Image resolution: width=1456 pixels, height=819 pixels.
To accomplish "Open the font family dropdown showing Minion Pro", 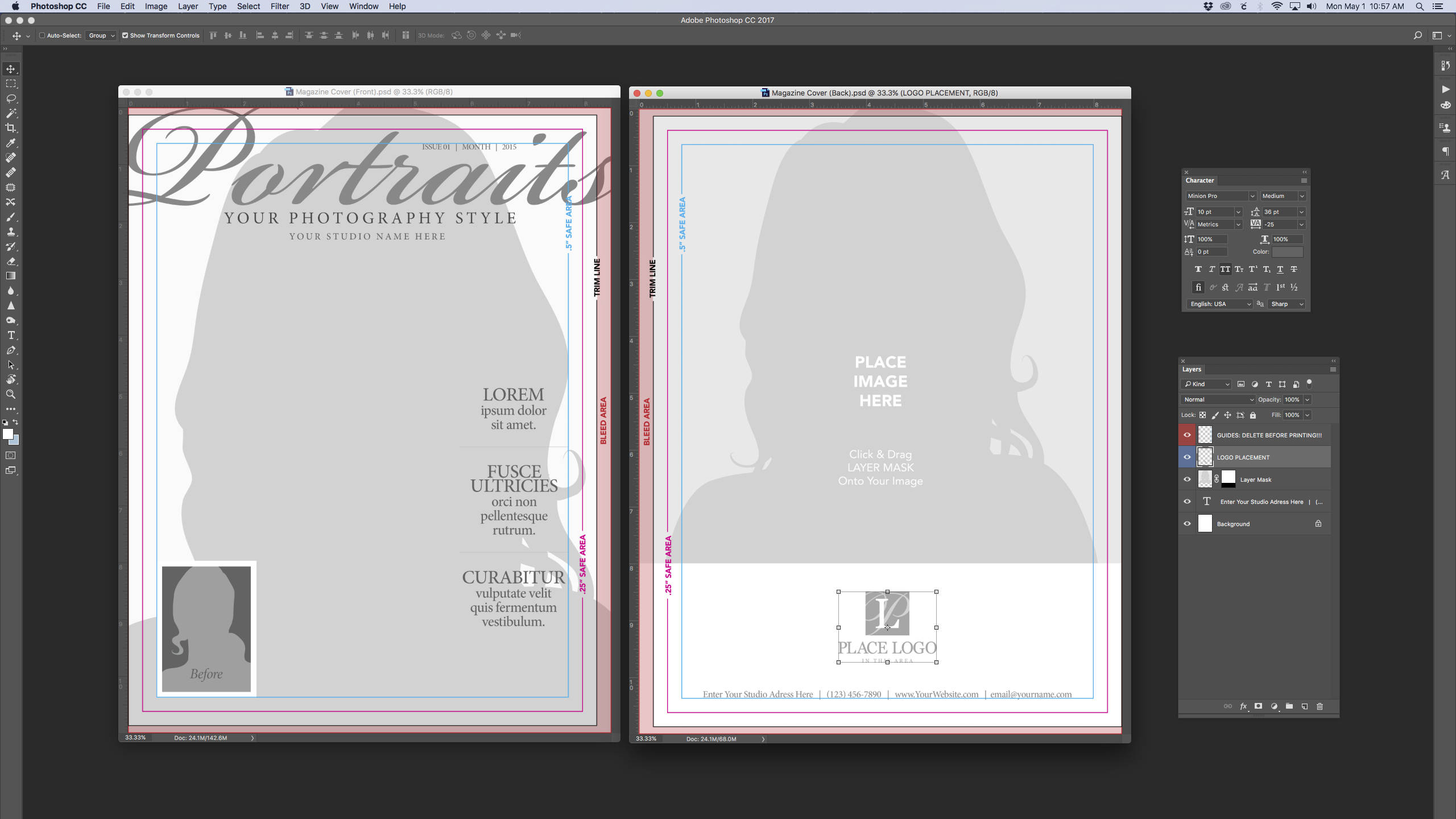I will (x=1219, y=196).
